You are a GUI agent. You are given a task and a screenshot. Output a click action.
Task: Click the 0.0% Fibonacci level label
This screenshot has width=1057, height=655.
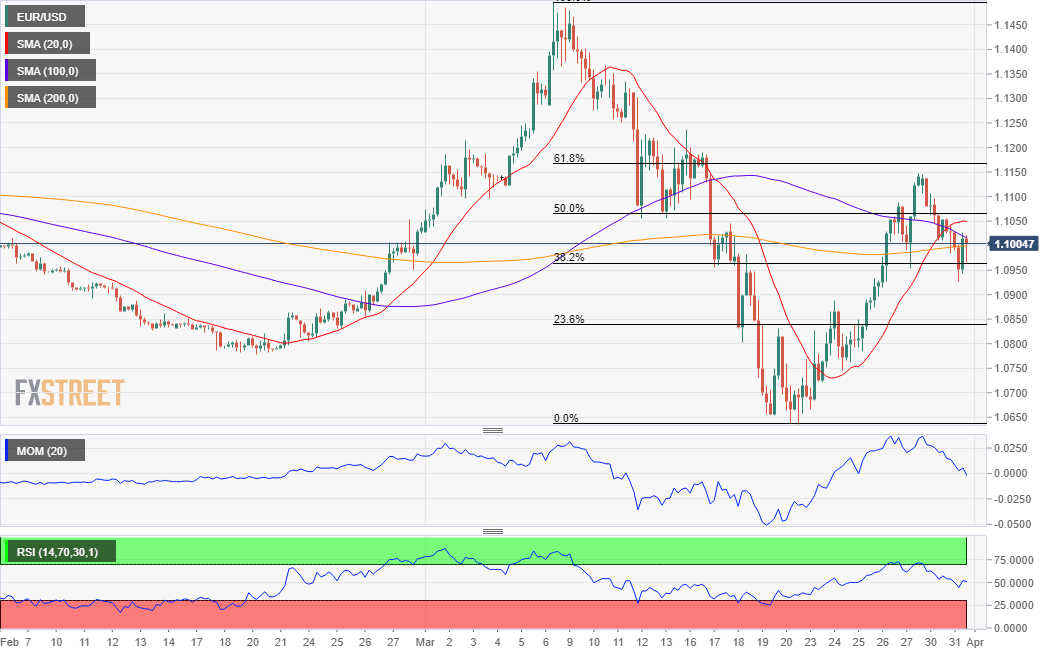click(x=566, y=418)
